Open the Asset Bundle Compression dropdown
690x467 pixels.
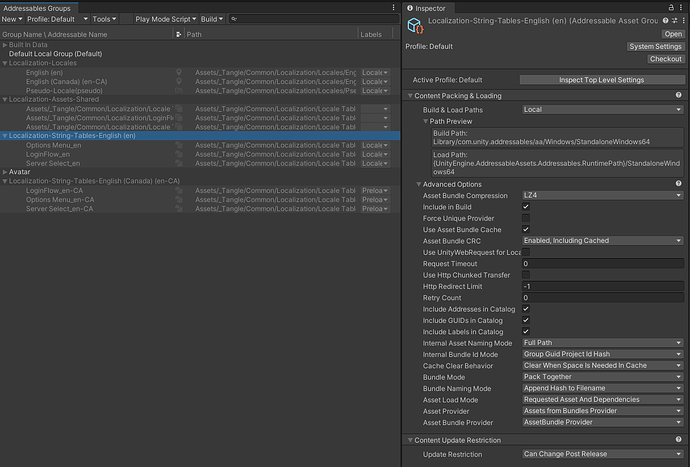click(x=602, y=195)
